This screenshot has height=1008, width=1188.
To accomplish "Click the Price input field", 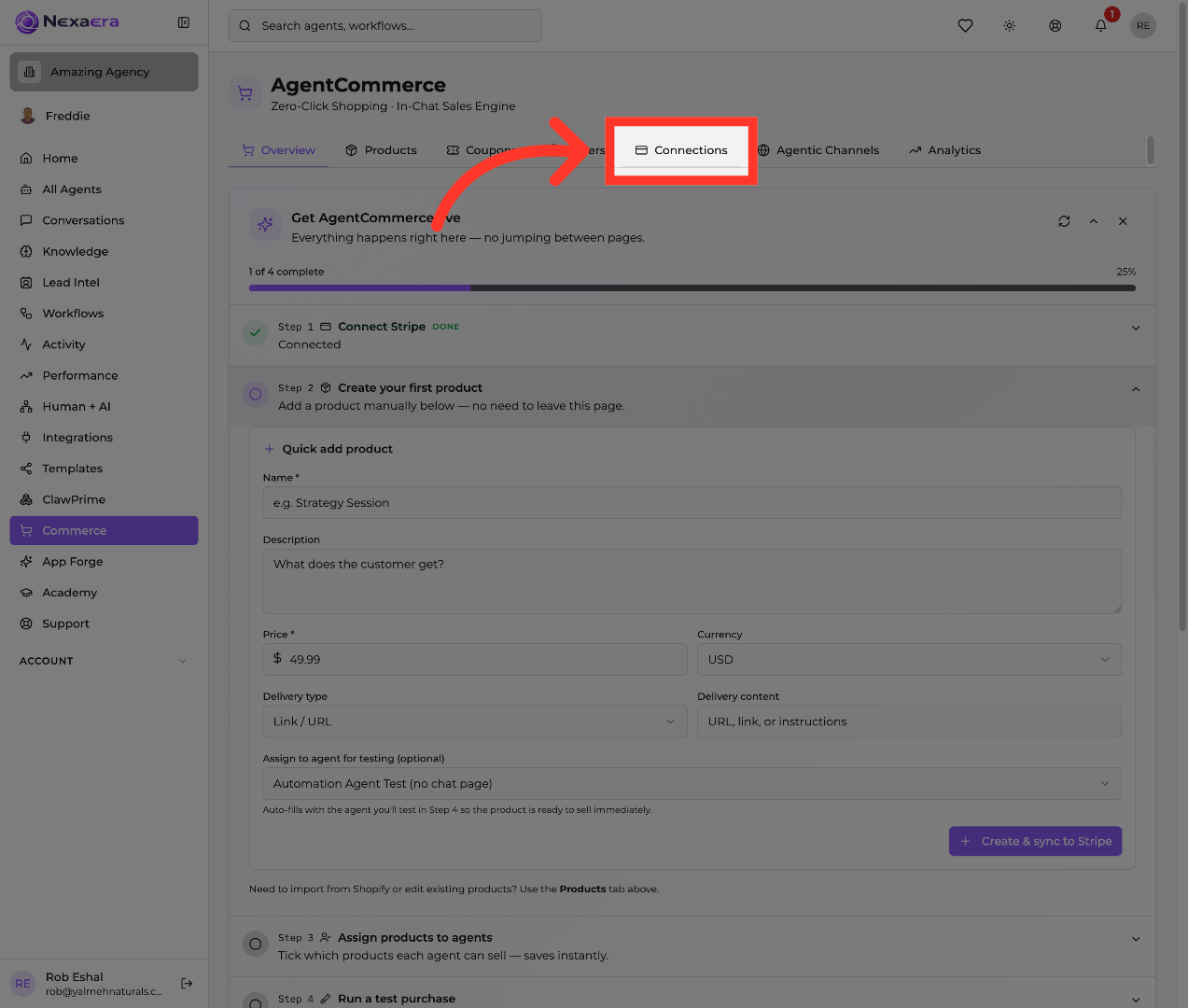I will click(x=475, y=659).
